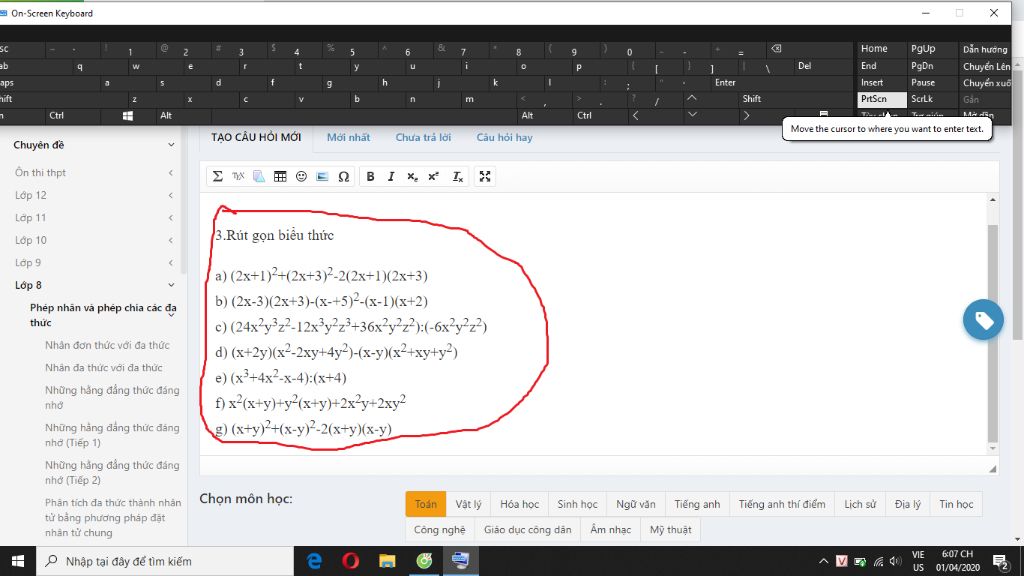Maximize the editor with the fullscreen icon
The image size is (1024, 576).
click(485, 176)
